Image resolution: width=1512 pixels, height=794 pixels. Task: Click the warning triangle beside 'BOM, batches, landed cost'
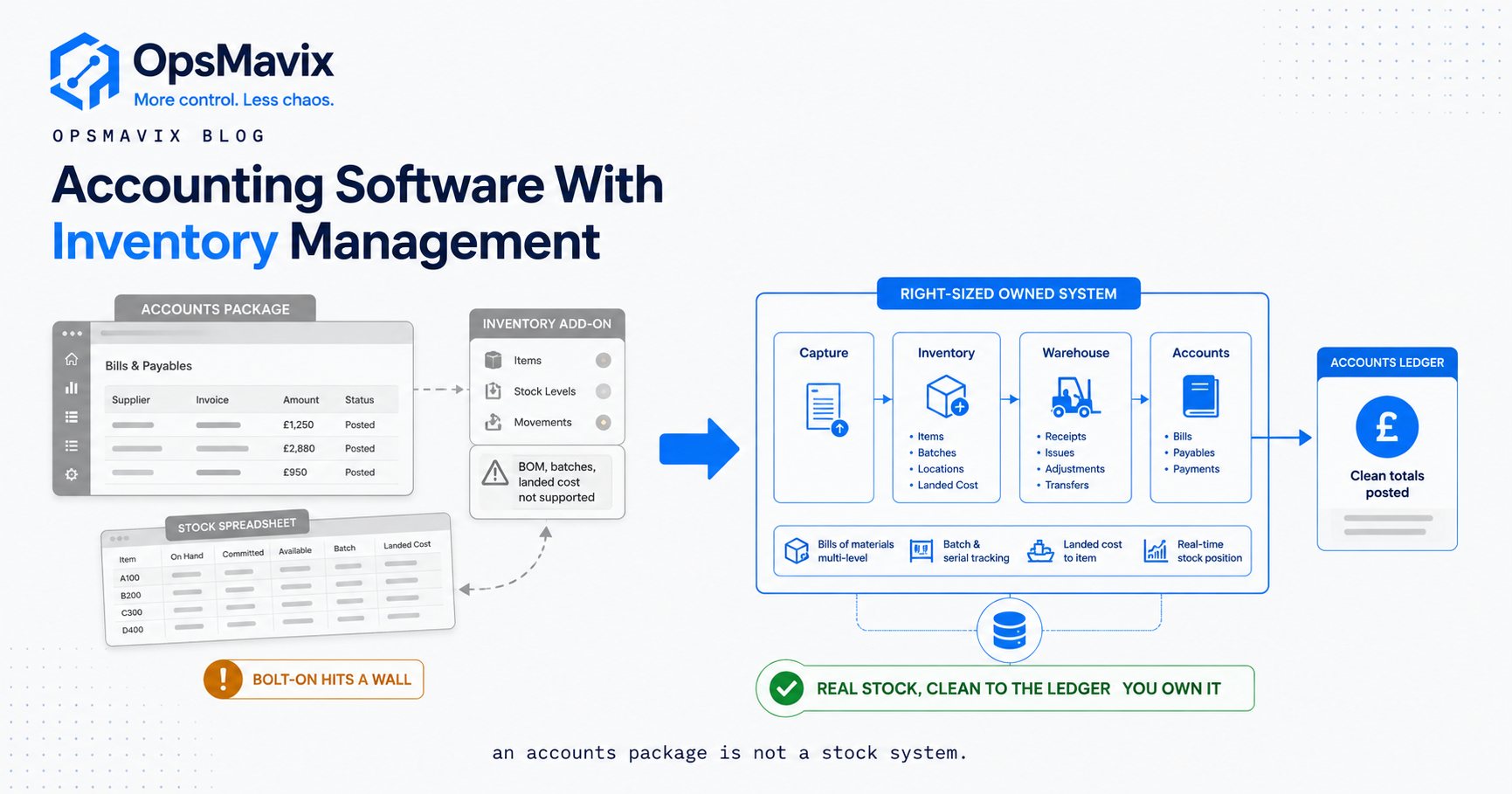click(x=495, y=473)
